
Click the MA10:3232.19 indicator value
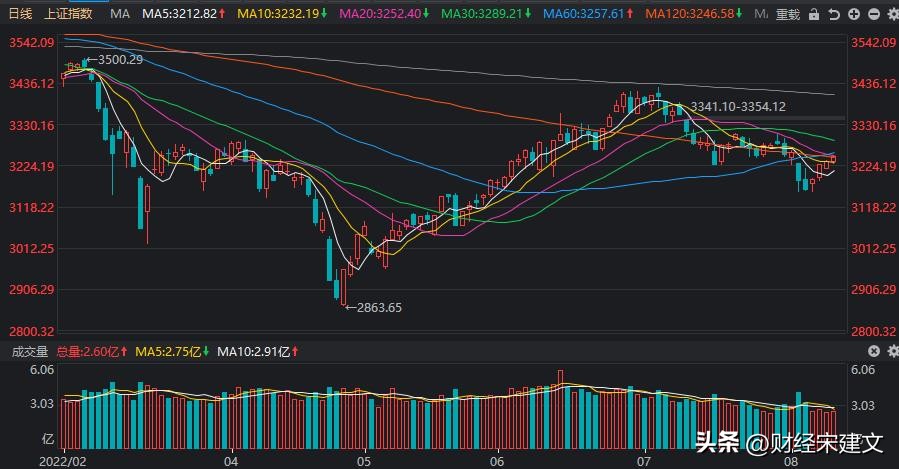click(x=278, y=13)
